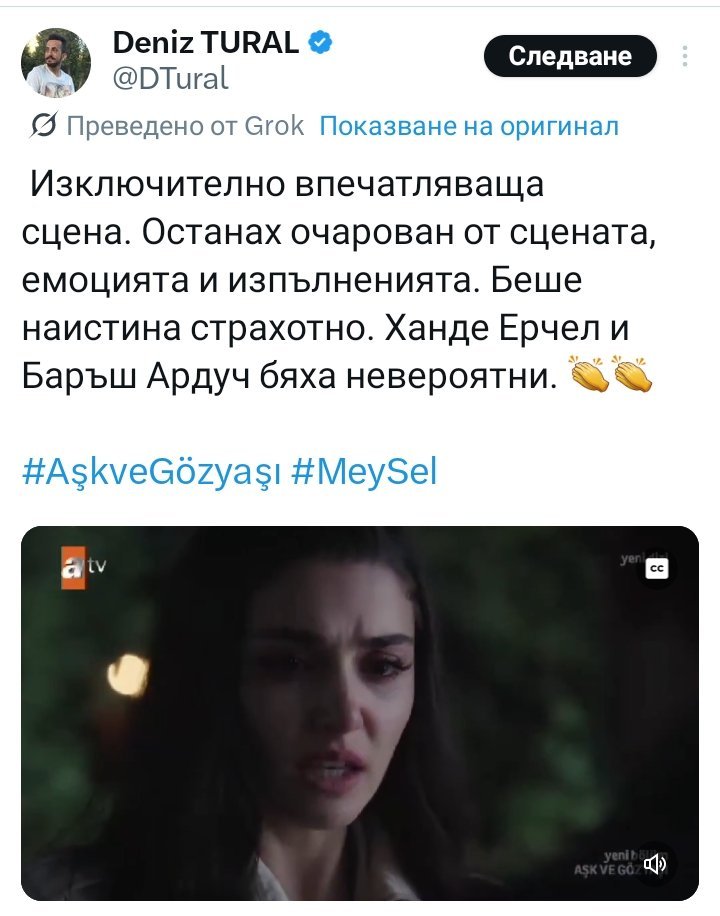
Task: Click the Grok translation icon
Action: coord(44,125)
